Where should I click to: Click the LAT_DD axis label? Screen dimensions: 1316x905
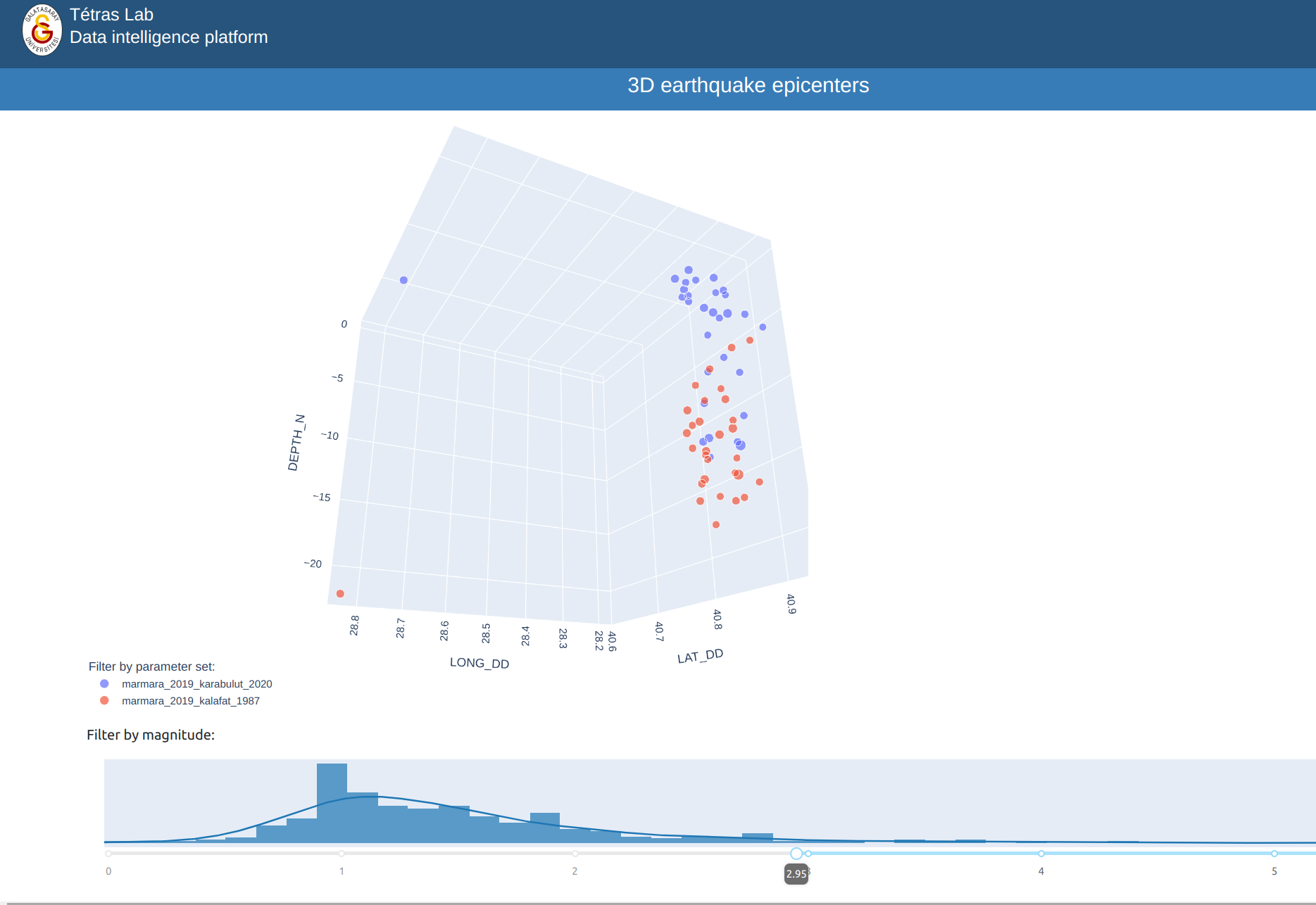[700, 656]
